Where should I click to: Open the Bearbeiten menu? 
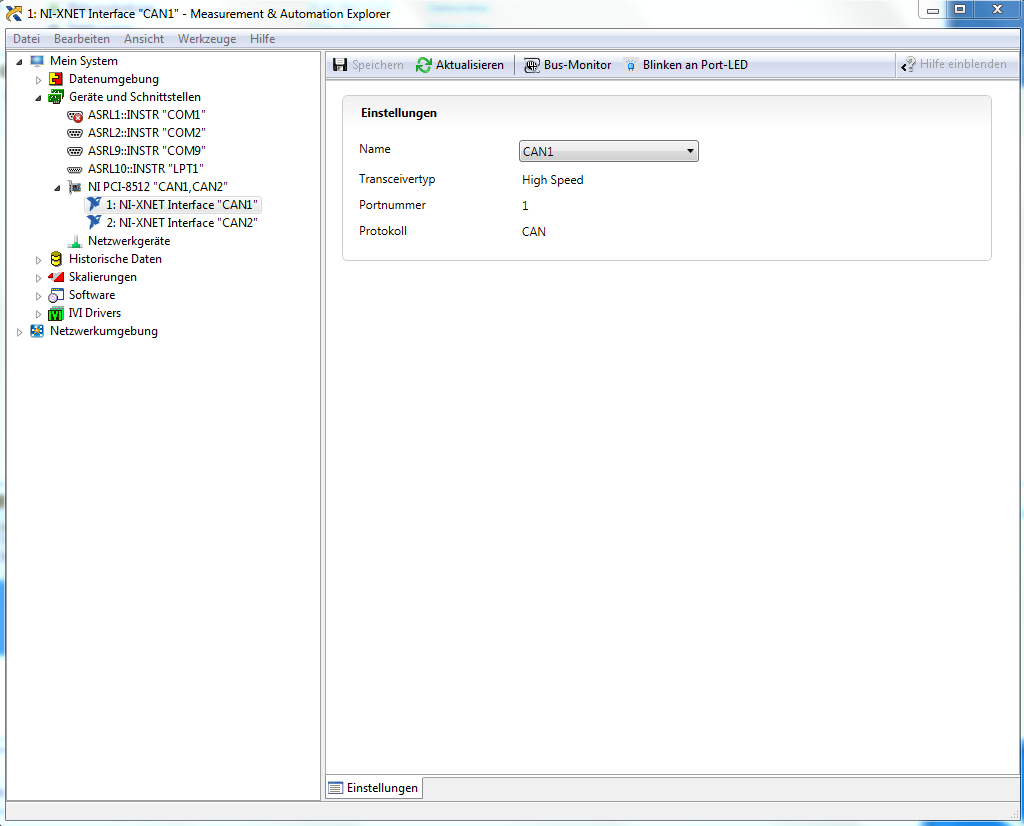(x=82, y=39)
